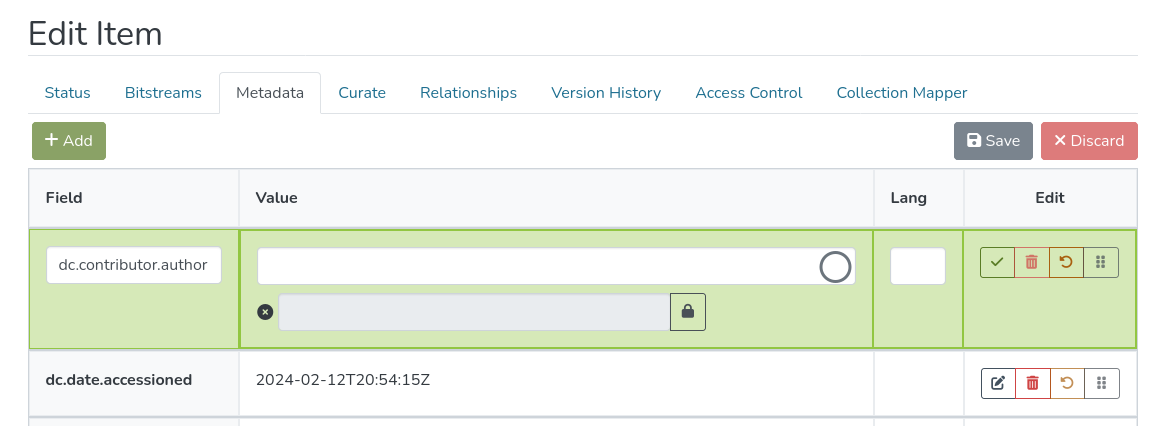The height and width of the screenshot is (426, 1153).
Task: Undo changes to dc.contributor.author row
Action: (1066, 262)
